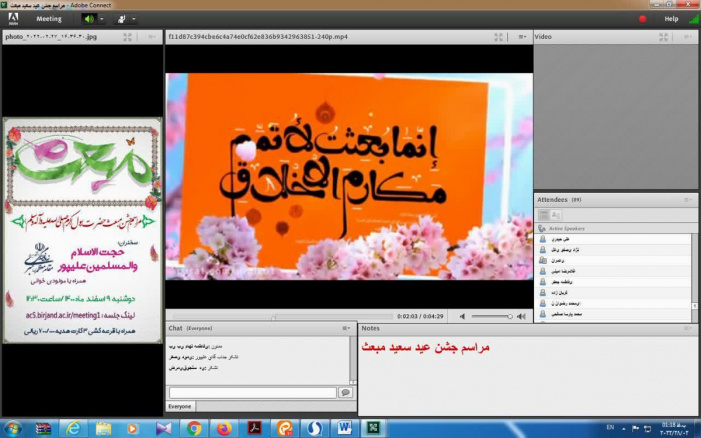The image size is (701, 438).
Task: Open File Explorer from the taskbar
Action: [103, 429]
